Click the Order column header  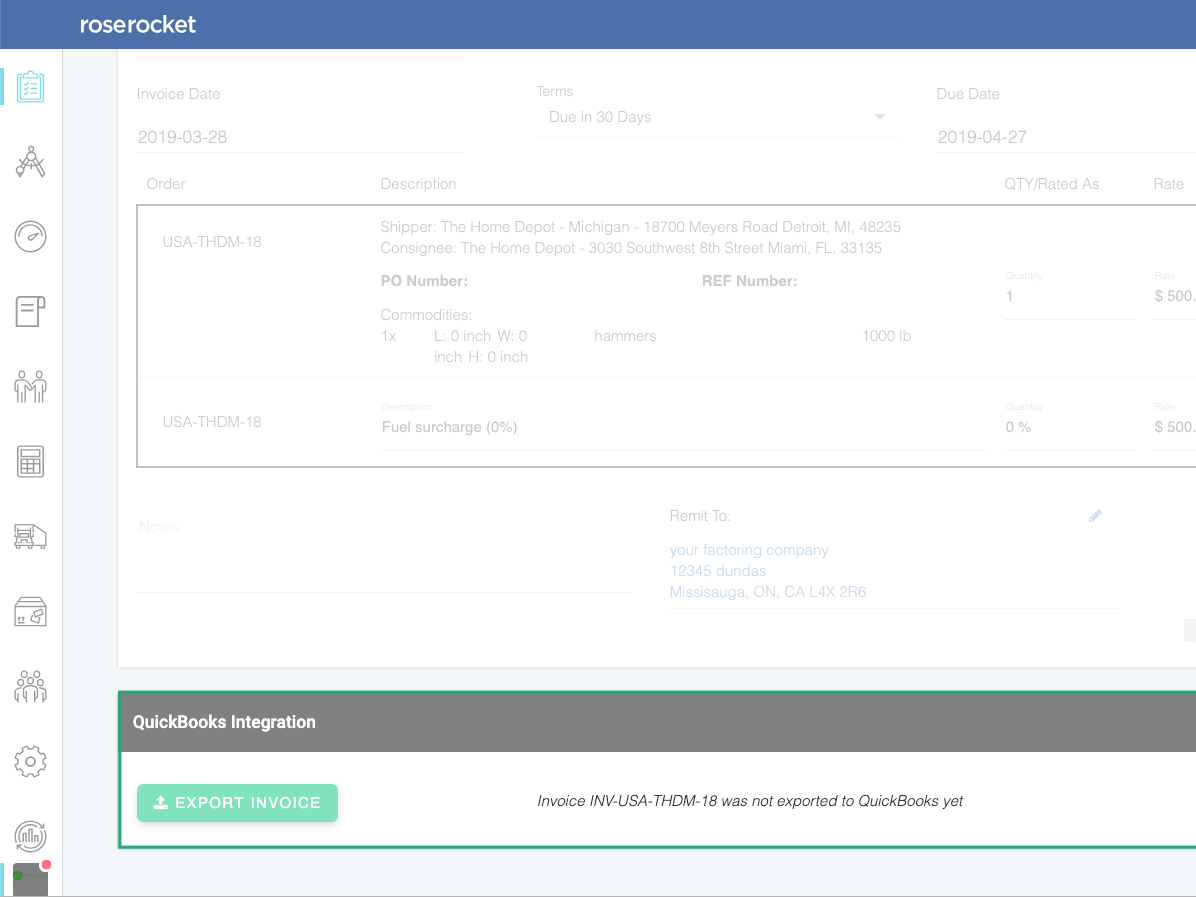[x=166, y=184]
